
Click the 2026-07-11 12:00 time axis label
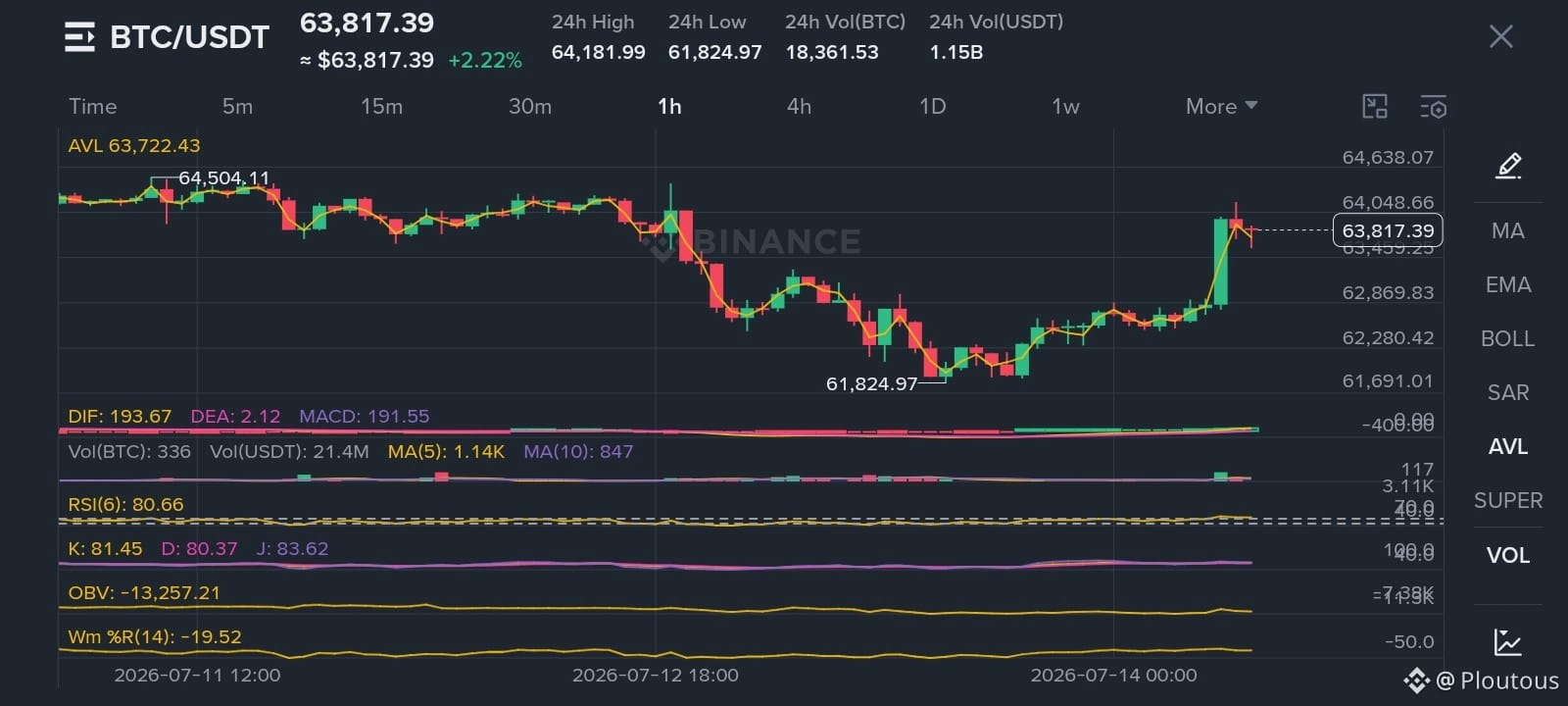197,676
